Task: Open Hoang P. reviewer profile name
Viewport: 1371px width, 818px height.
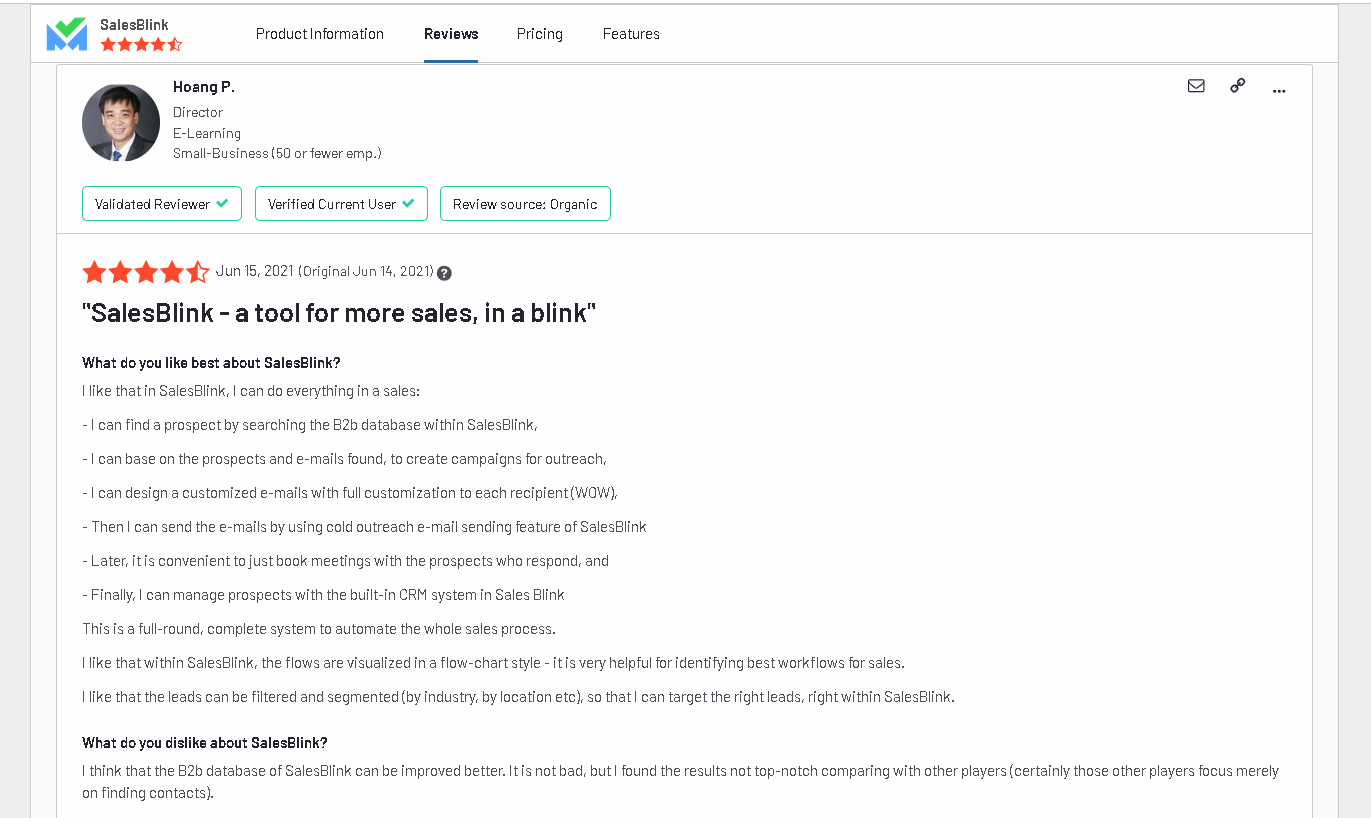Action: (x=204, y=87)
